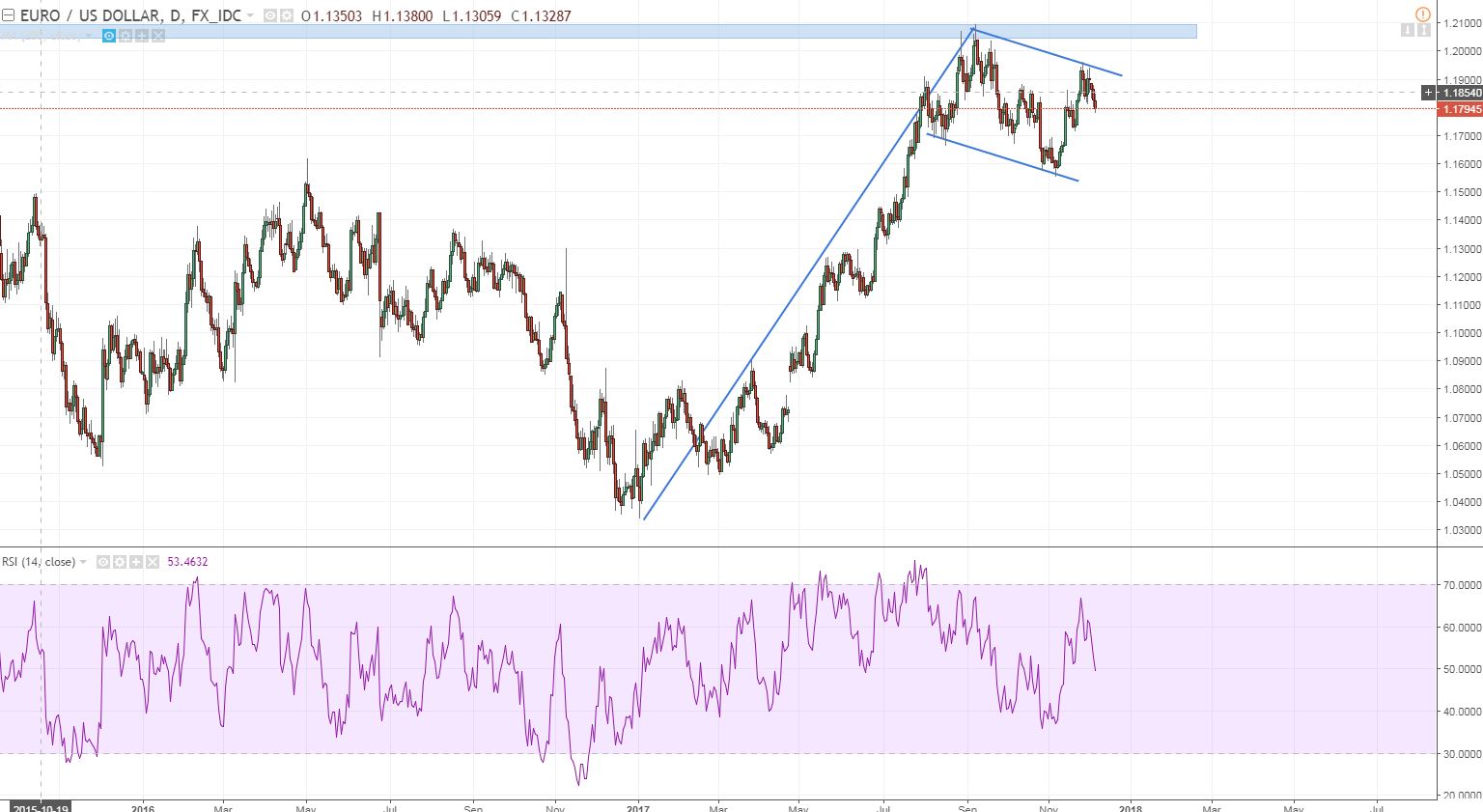The width and height of the screenshot is (1483, 812).
Task: Click left arrow pane button near price axis
Action: (x=1408, y=31)
